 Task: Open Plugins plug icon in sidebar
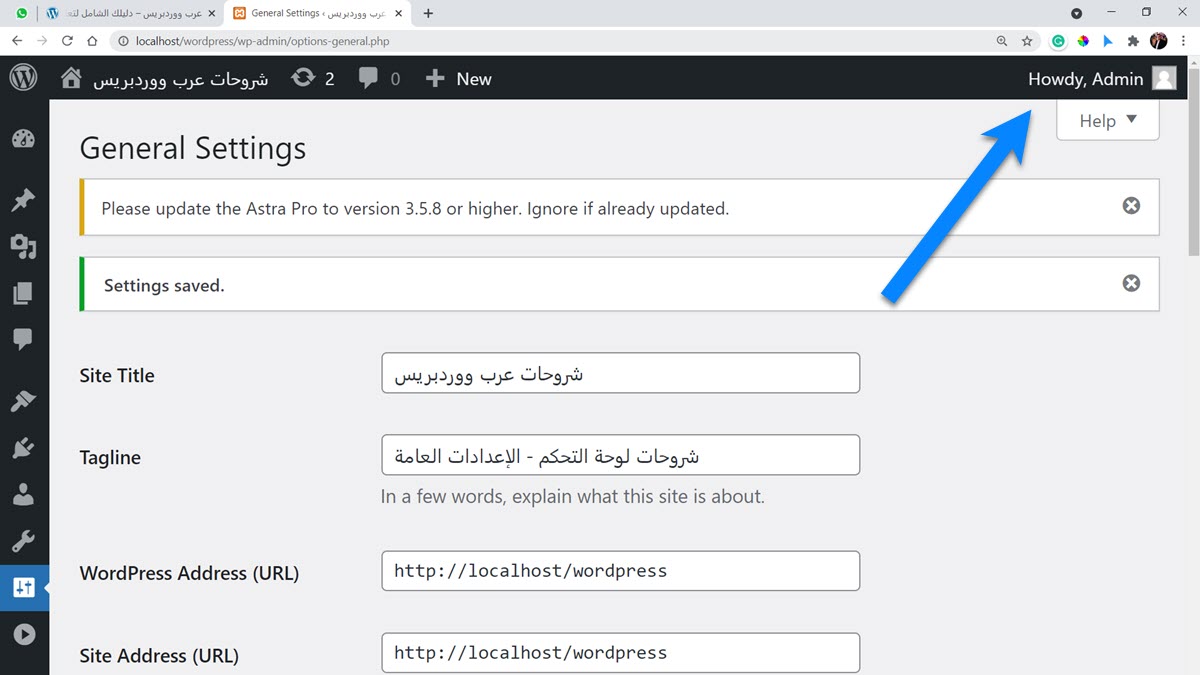pyautogui.click(x=23, y=448)
